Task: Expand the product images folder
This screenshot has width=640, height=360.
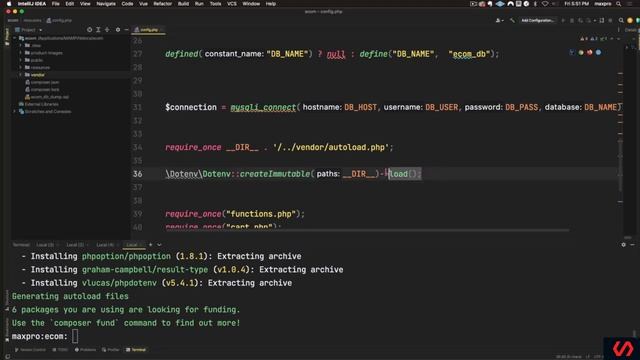Action: point(21,53)
